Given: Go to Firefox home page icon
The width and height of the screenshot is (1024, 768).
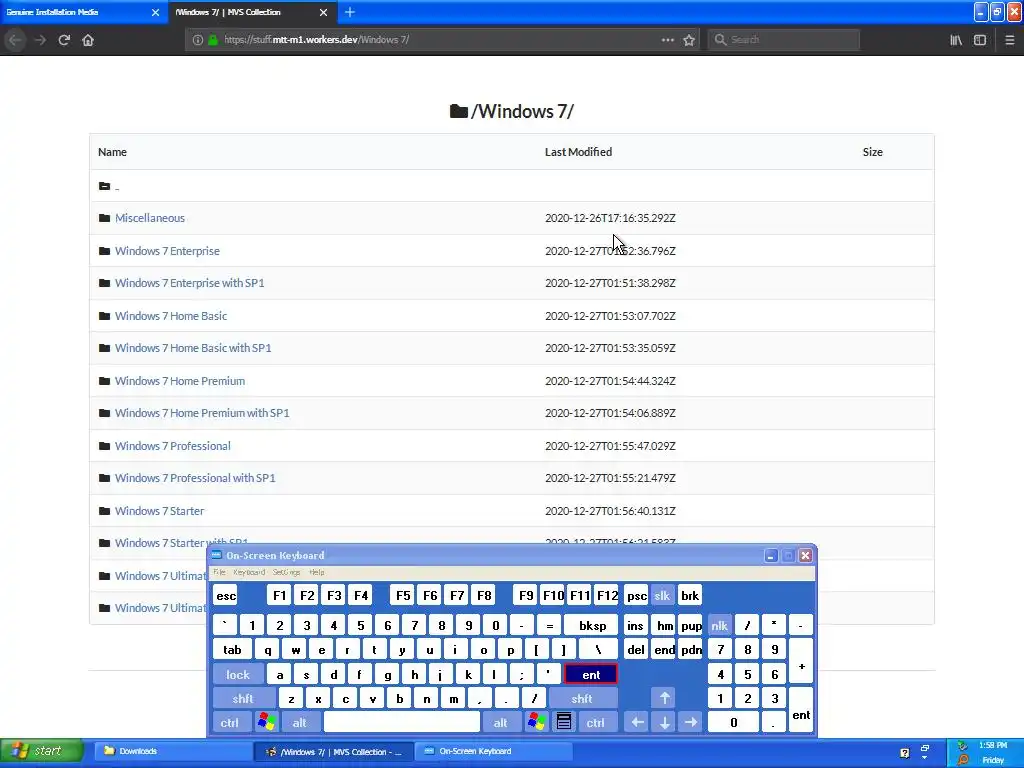Looking at the screenshot, I should pyautogui.click(x=88, y=40).
